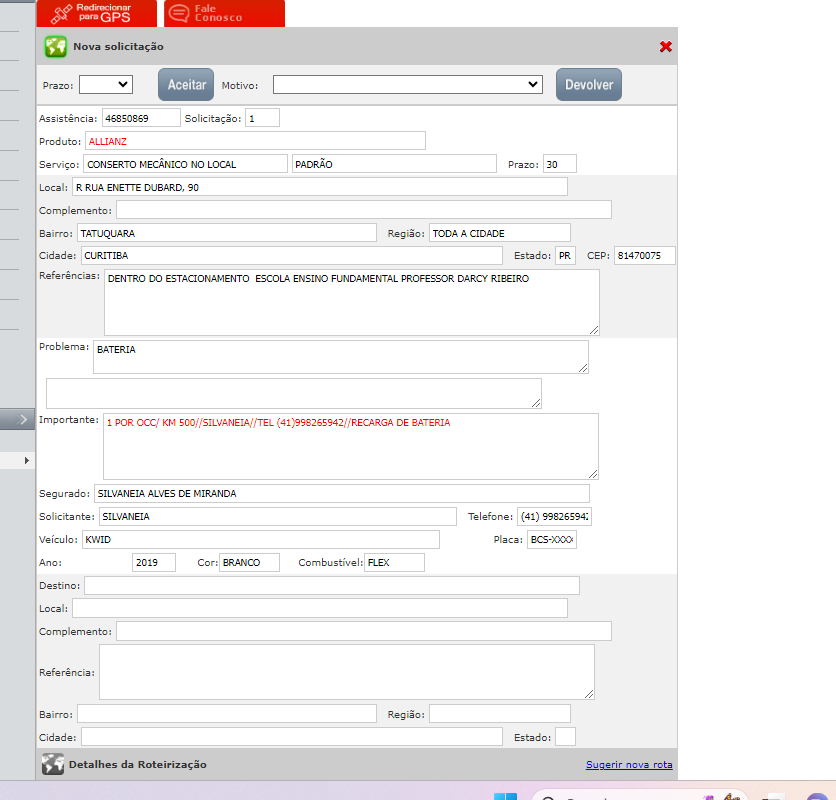Open the Windows Start menu
The image size is (836, 800).
[x=506, y=796]
